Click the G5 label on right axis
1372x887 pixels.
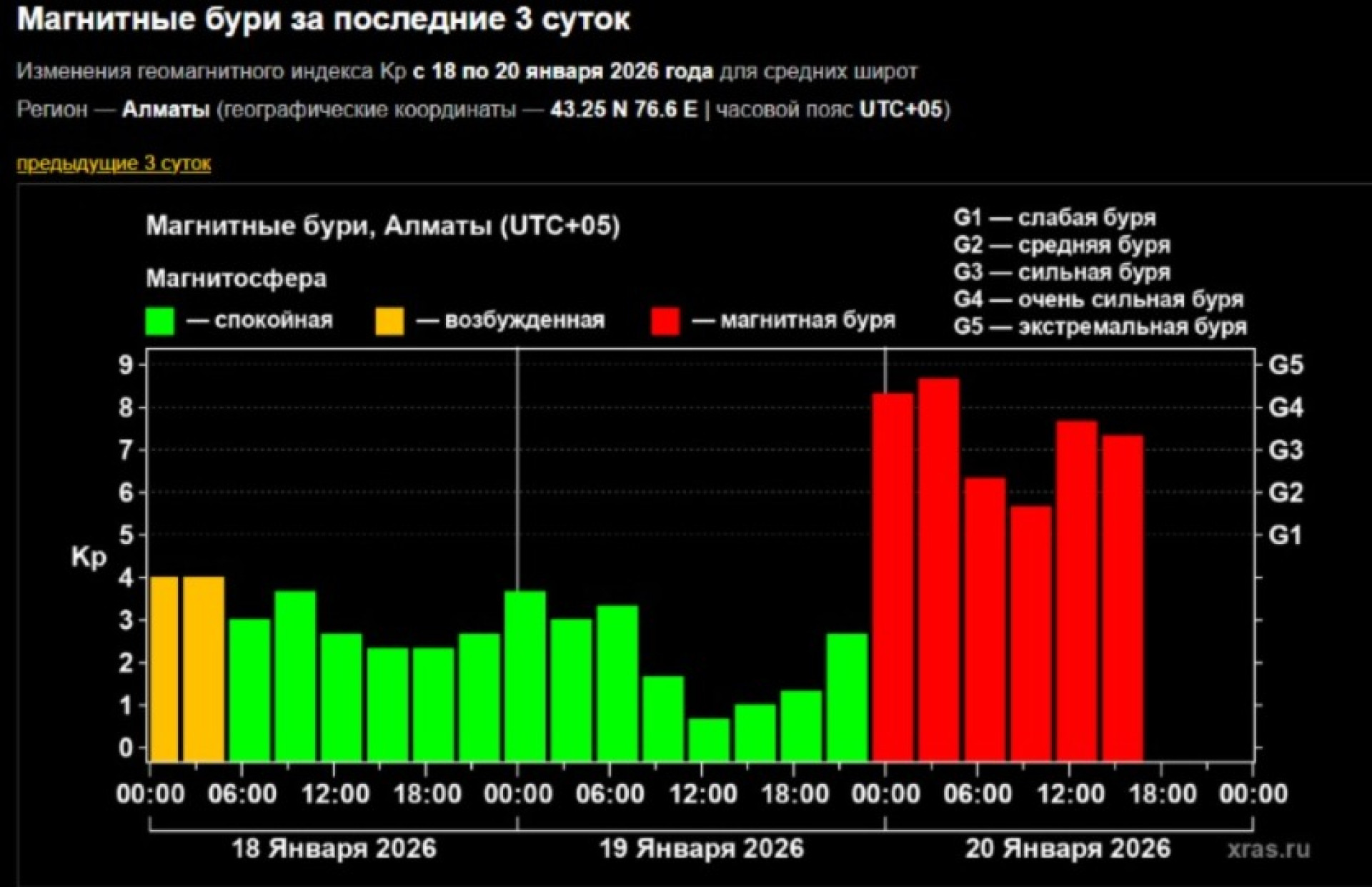click(1285, 365)
